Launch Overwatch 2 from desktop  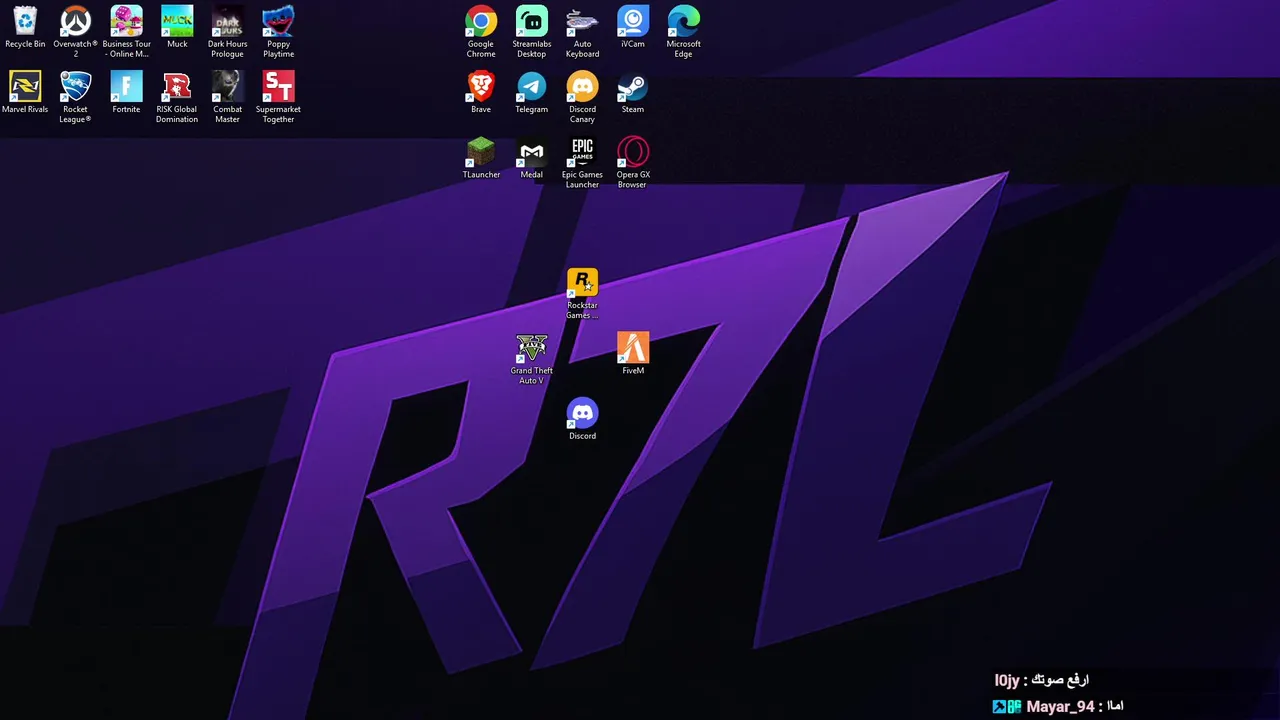coord(75,31)
